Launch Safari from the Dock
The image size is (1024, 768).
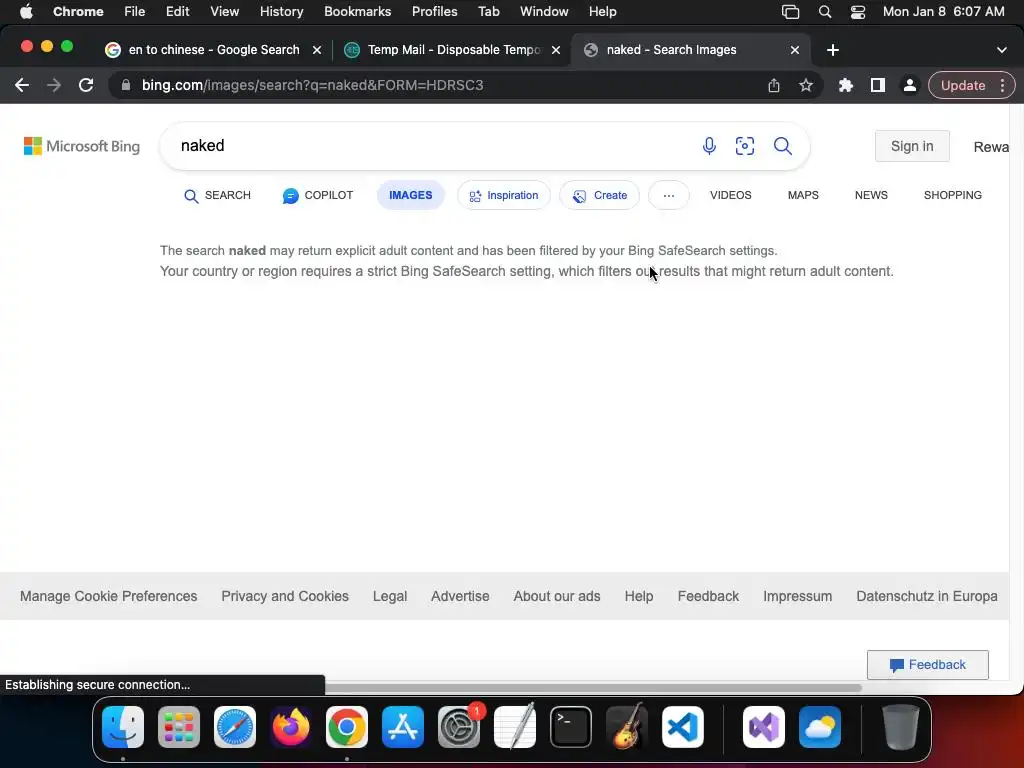[234, 727]
